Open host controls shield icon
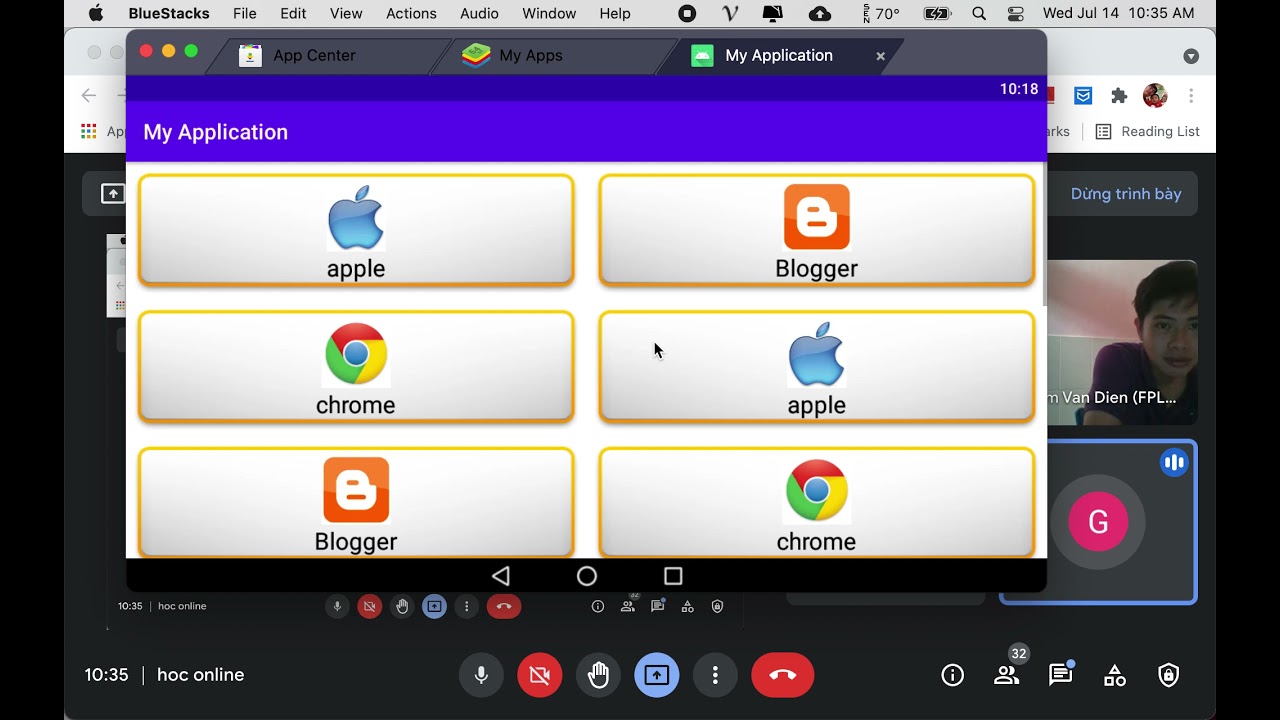This screenshot has width=1280, height=720. point(1168,675)
